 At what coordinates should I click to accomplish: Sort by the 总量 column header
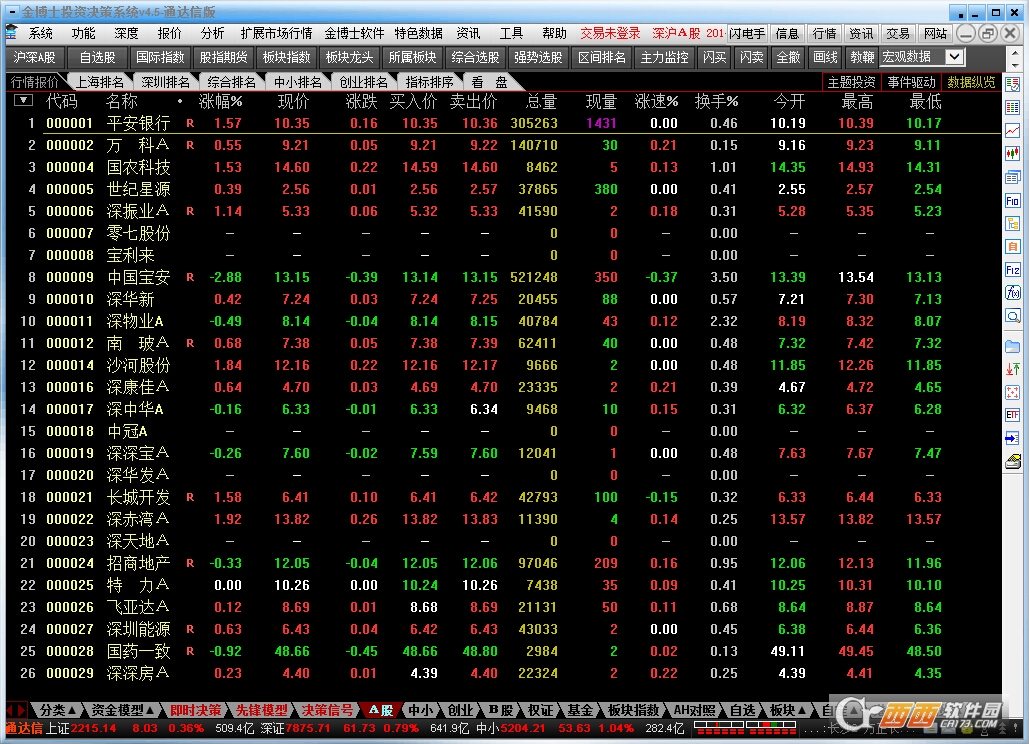point(541,101)
